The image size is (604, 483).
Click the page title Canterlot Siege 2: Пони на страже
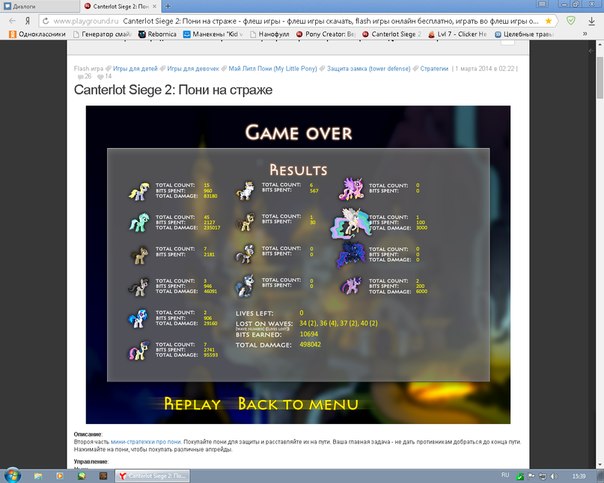[173, 90]
